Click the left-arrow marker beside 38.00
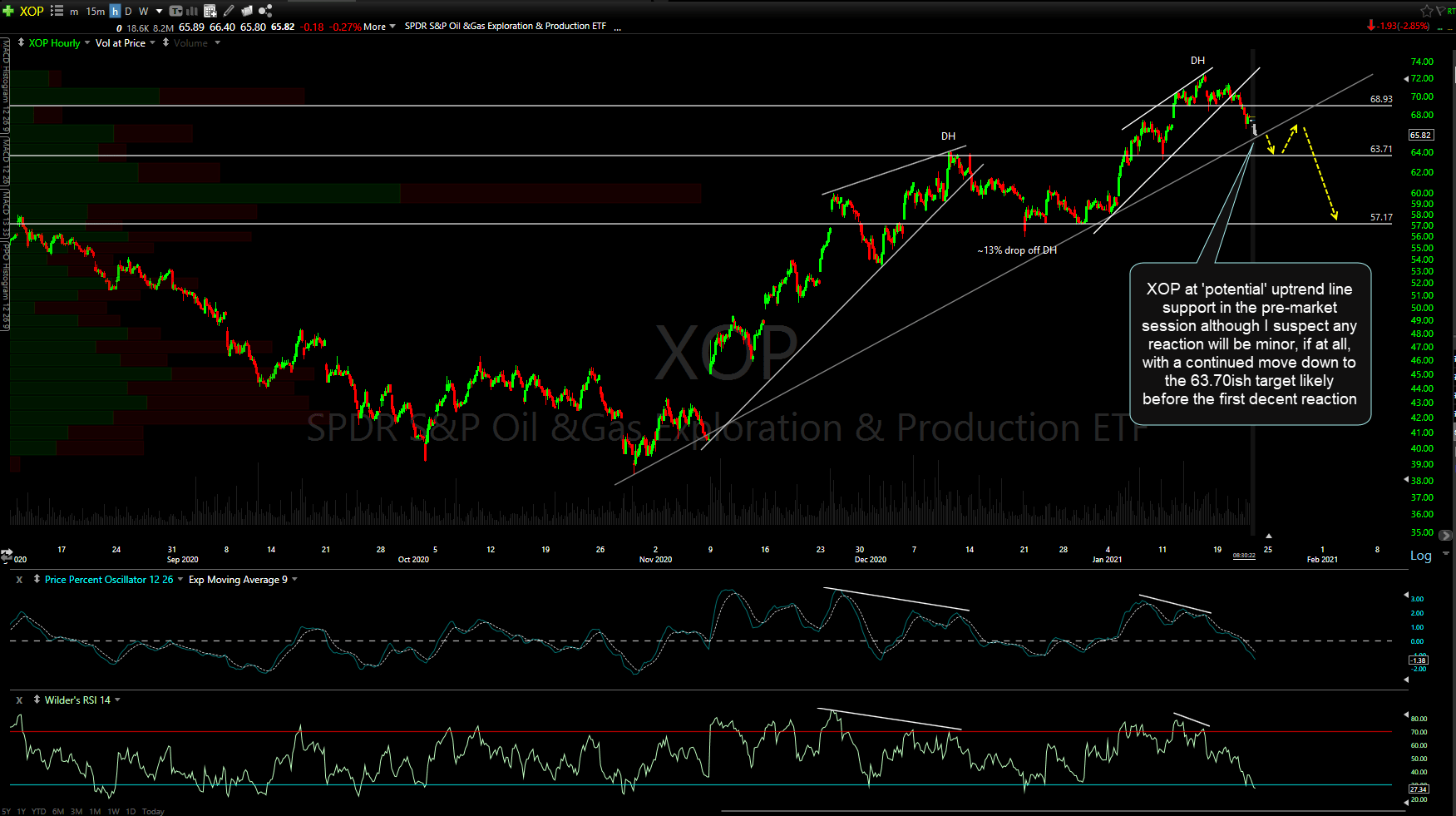The height and width of the screenshot is (816, 1456). pyautogui.click(x=1406, y=480)
